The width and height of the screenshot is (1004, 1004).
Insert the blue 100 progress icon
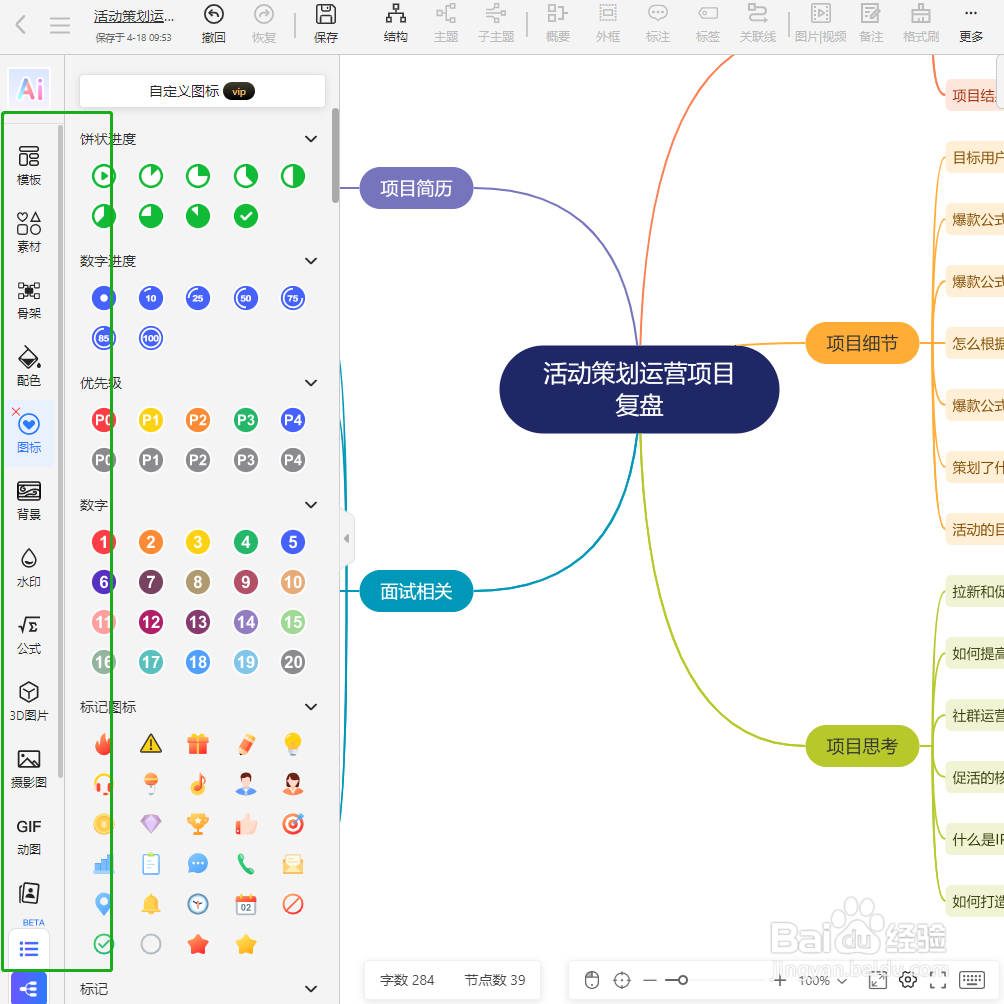click(x=151, y=338)
